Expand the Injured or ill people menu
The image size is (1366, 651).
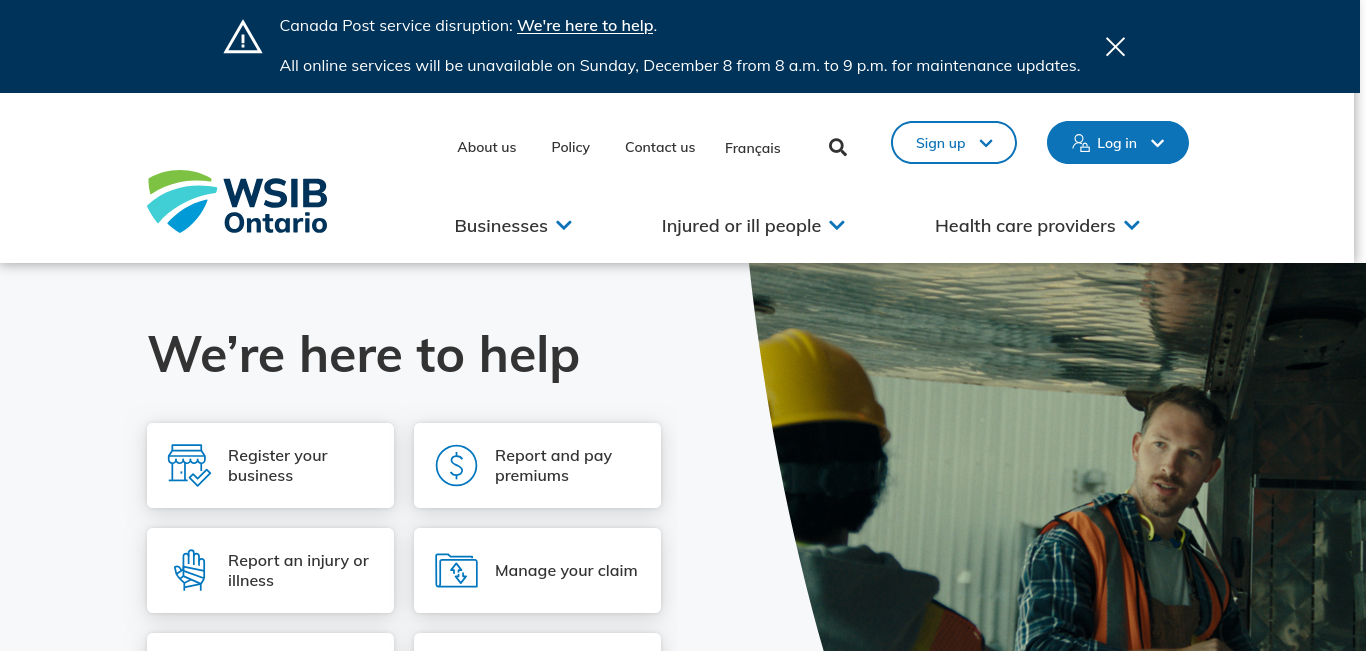[753, 226]
